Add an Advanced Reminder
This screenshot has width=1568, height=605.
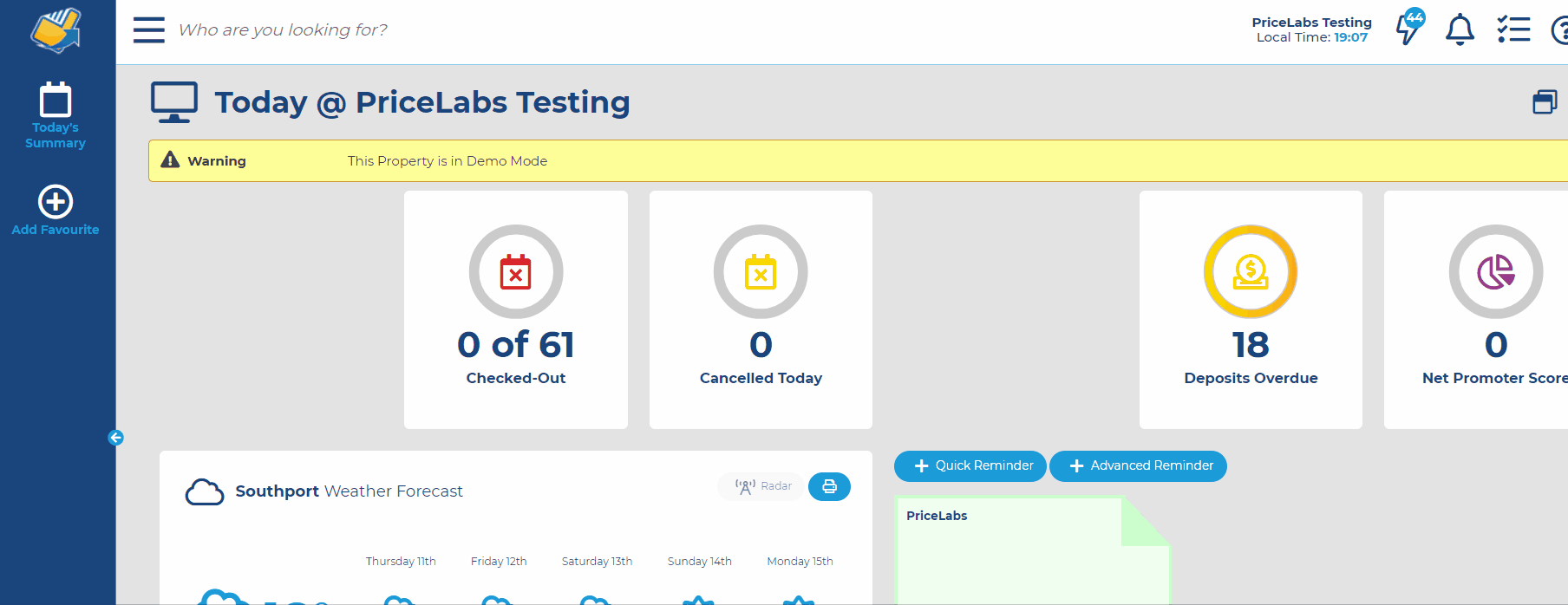1138,465
